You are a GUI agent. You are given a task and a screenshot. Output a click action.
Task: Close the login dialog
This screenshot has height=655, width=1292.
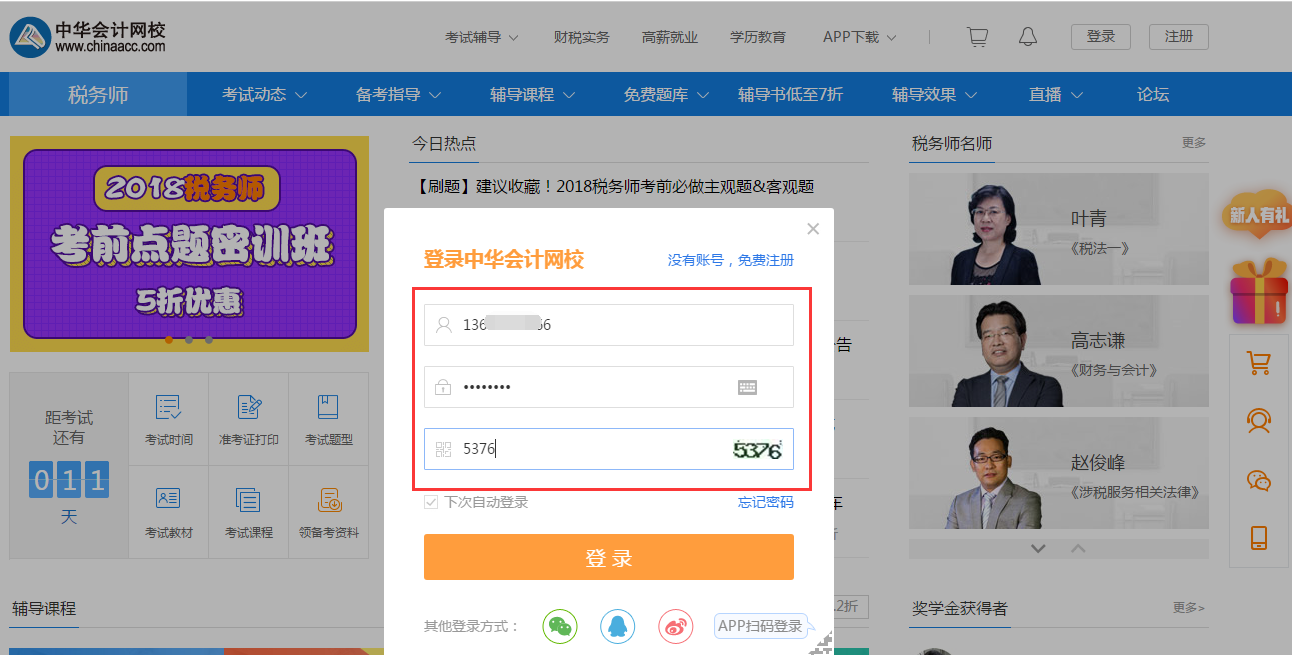[813, 229]
